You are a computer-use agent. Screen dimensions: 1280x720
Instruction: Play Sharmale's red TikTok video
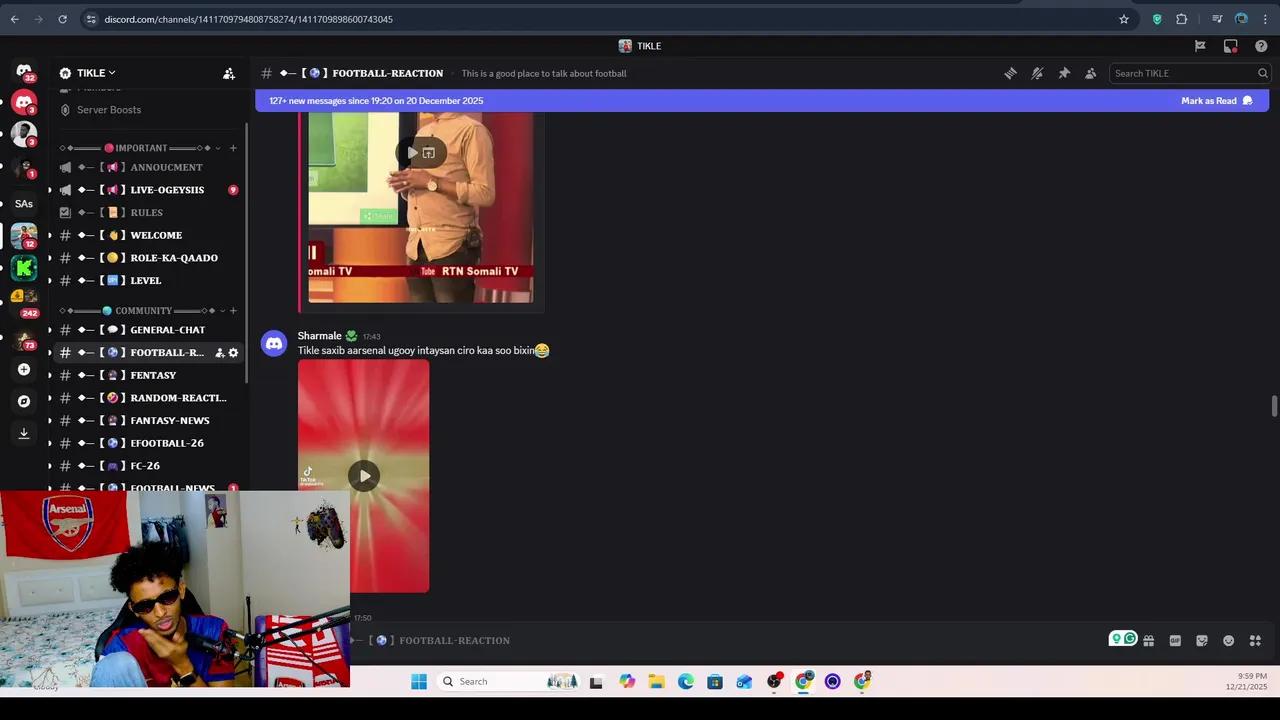364,476
